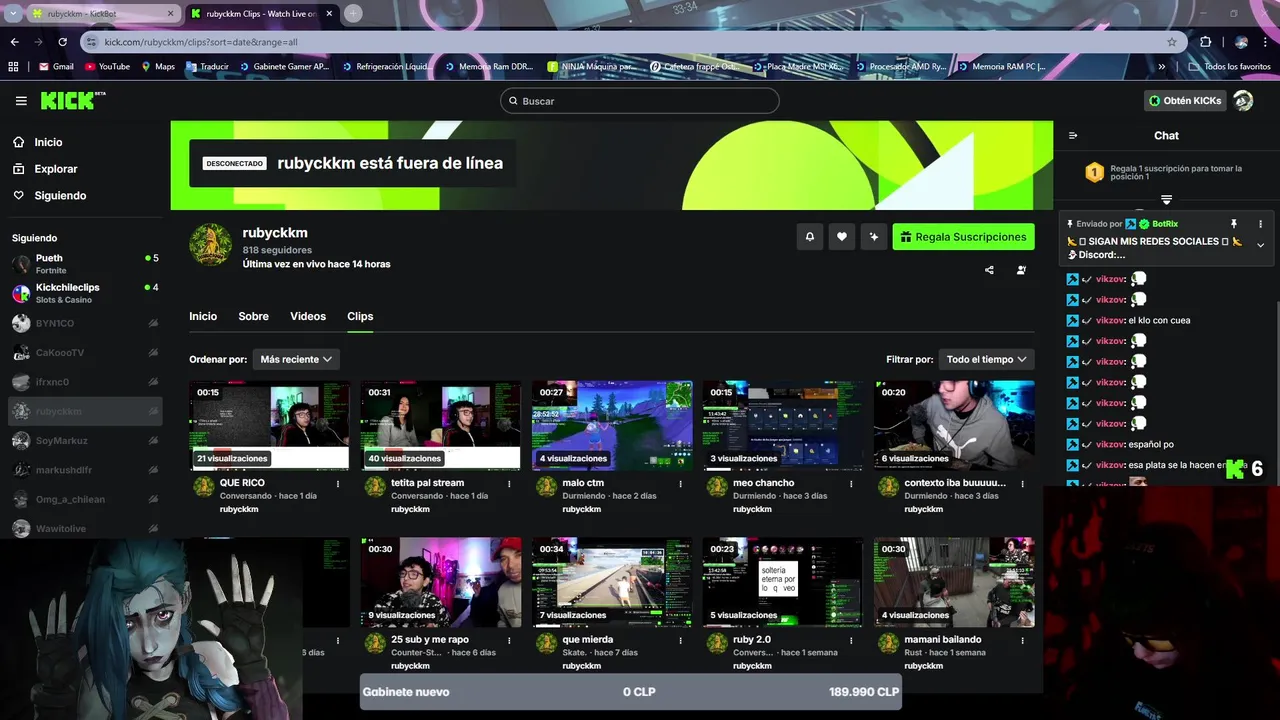Viewport: 1280px width, 720px height.
Task: Switch to the Sobre tab
Action: 253,316
